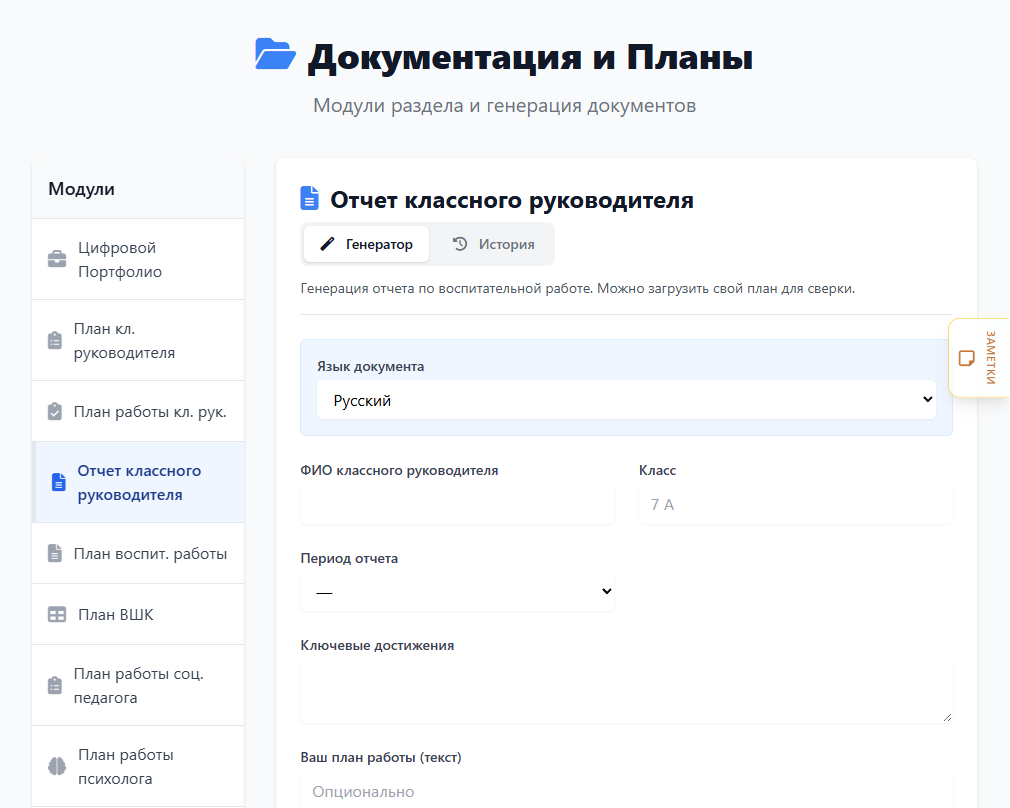Click the Документация и Планы page title
The image size is (1010, 808).
point(530,57)
